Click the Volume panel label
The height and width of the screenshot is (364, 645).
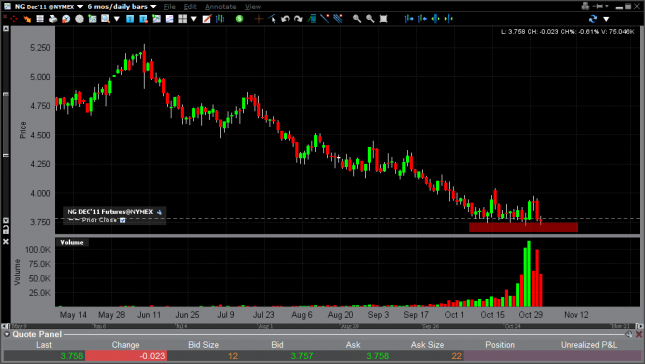click(72, 242)
